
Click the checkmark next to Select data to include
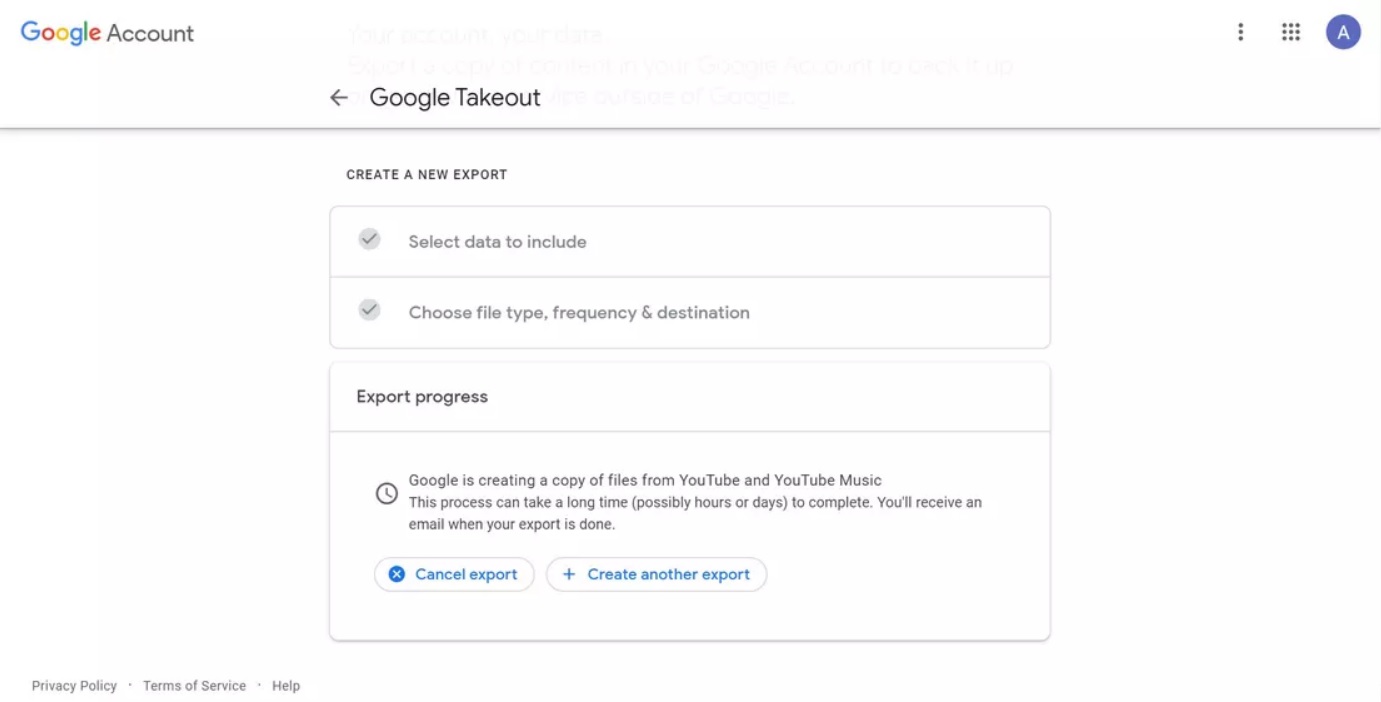pos(370,239)
